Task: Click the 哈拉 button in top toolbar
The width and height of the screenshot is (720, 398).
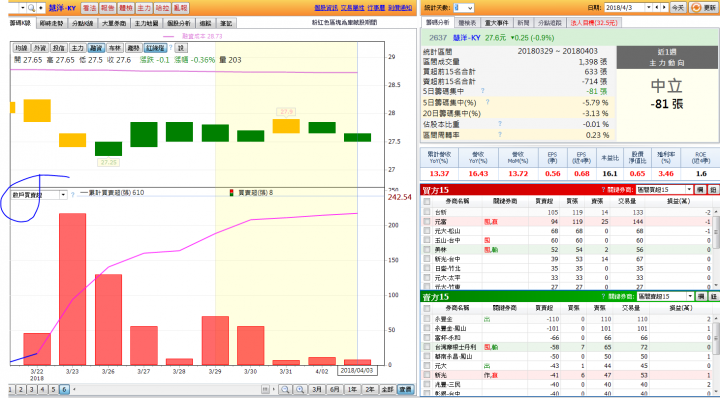Action: pyautogui.click(x=162, y=8)
